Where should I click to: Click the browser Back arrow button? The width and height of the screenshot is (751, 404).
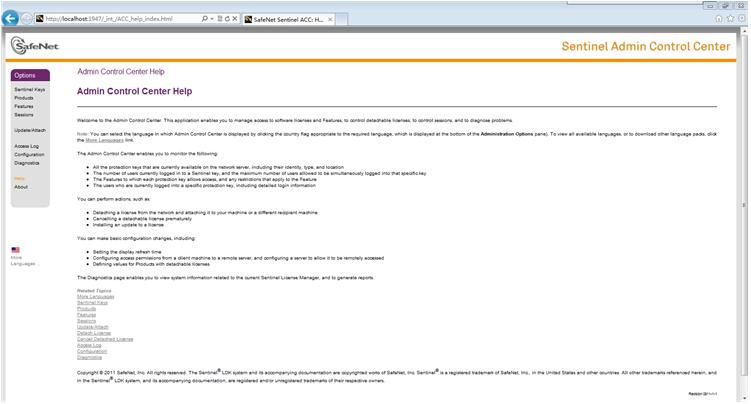[x=12, y=18]
